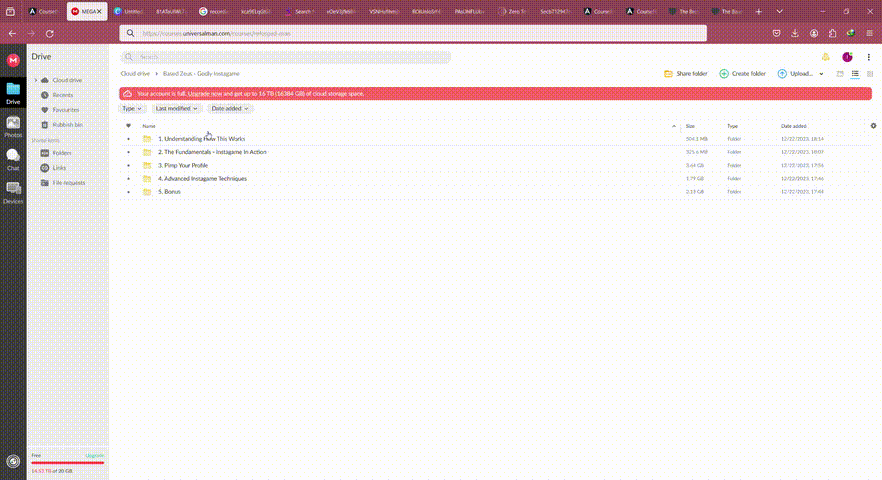882x480 pixels.
Task: Open the Date added filter dropdown
Action: pos(230,109)
